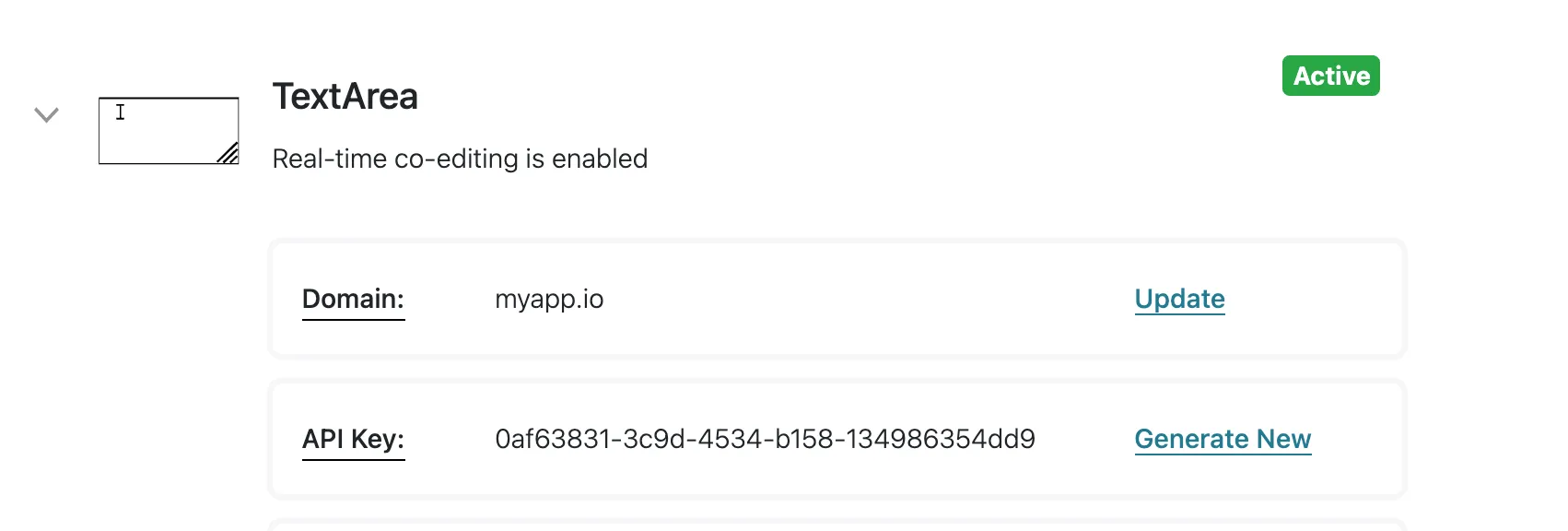The height and width of the screenshot is (531, 1568).
Task: Click the TextArea heading title
Action: coord(345,97)
